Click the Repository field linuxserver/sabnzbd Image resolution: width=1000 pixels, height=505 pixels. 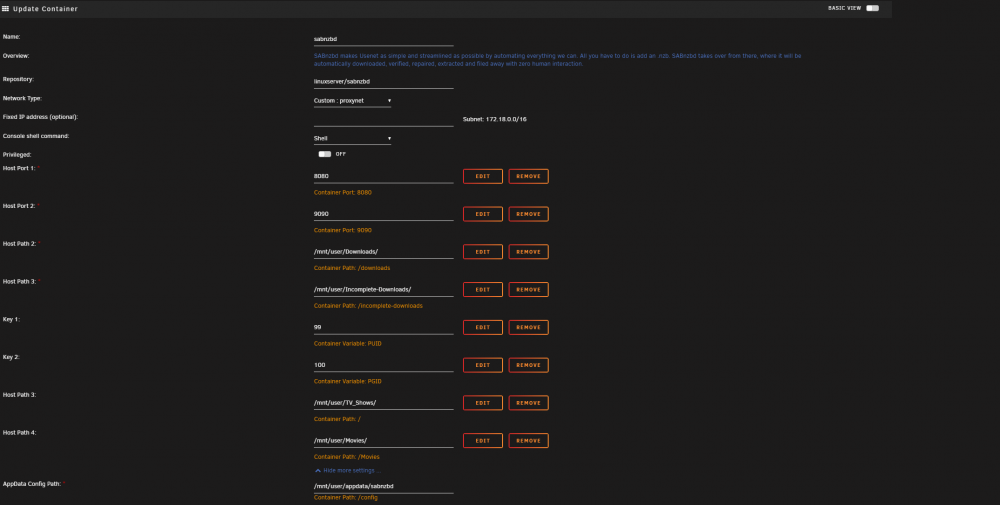pos(383,82)
